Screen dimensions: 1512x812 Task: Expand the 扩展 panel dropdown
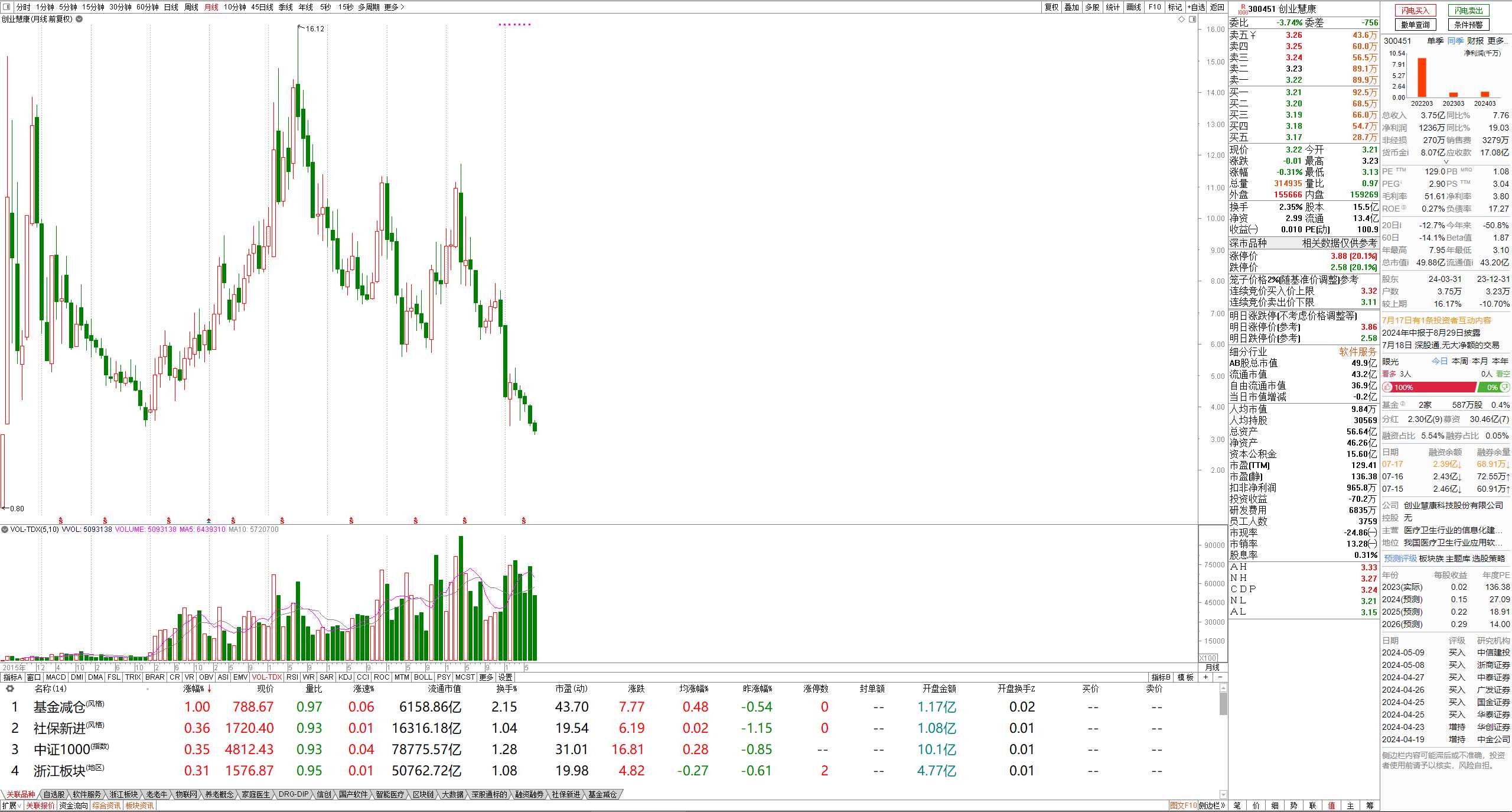[12, 805]
